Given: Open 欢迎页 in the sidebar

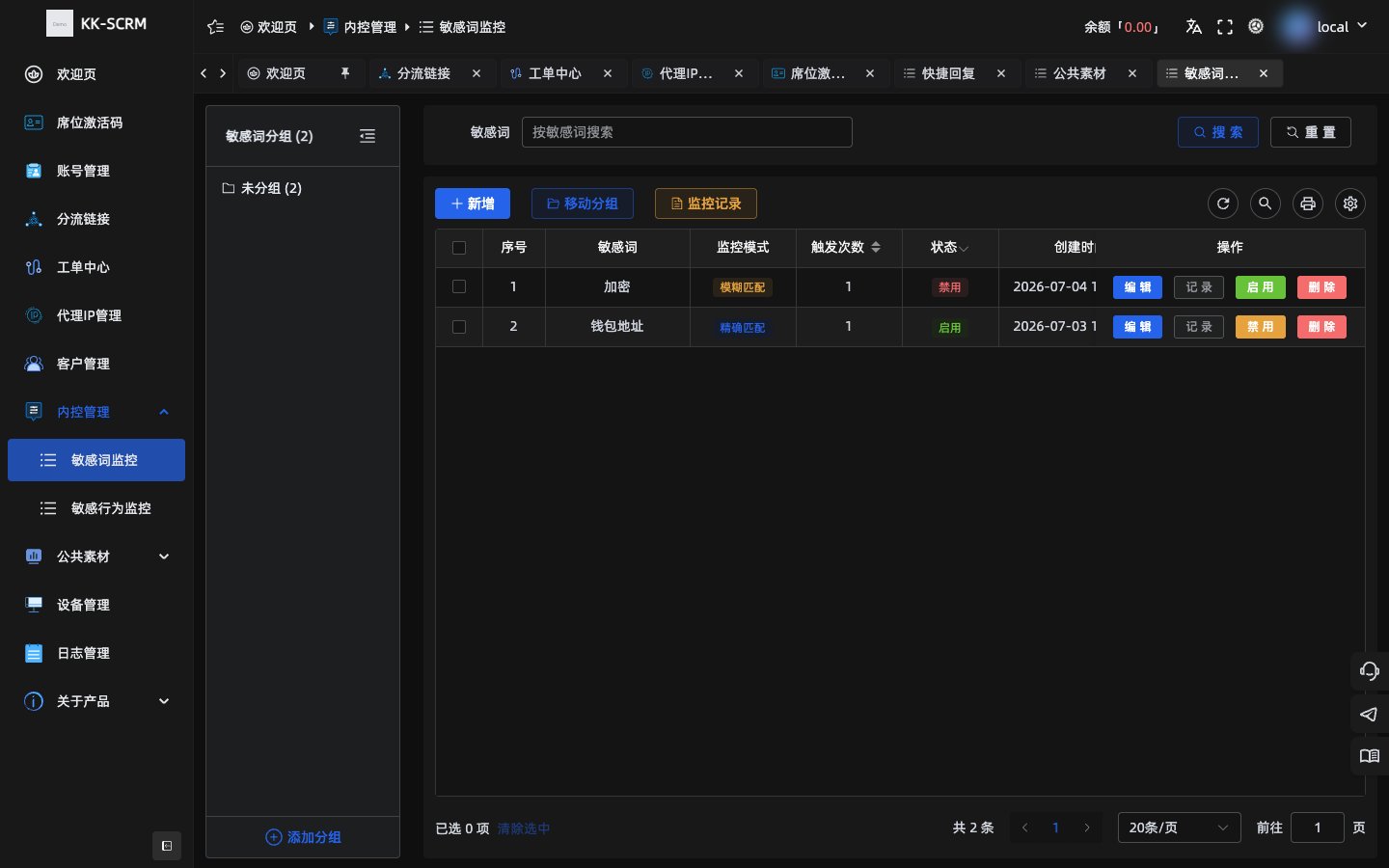Looking at the screenshot, I should pos(96,74).
